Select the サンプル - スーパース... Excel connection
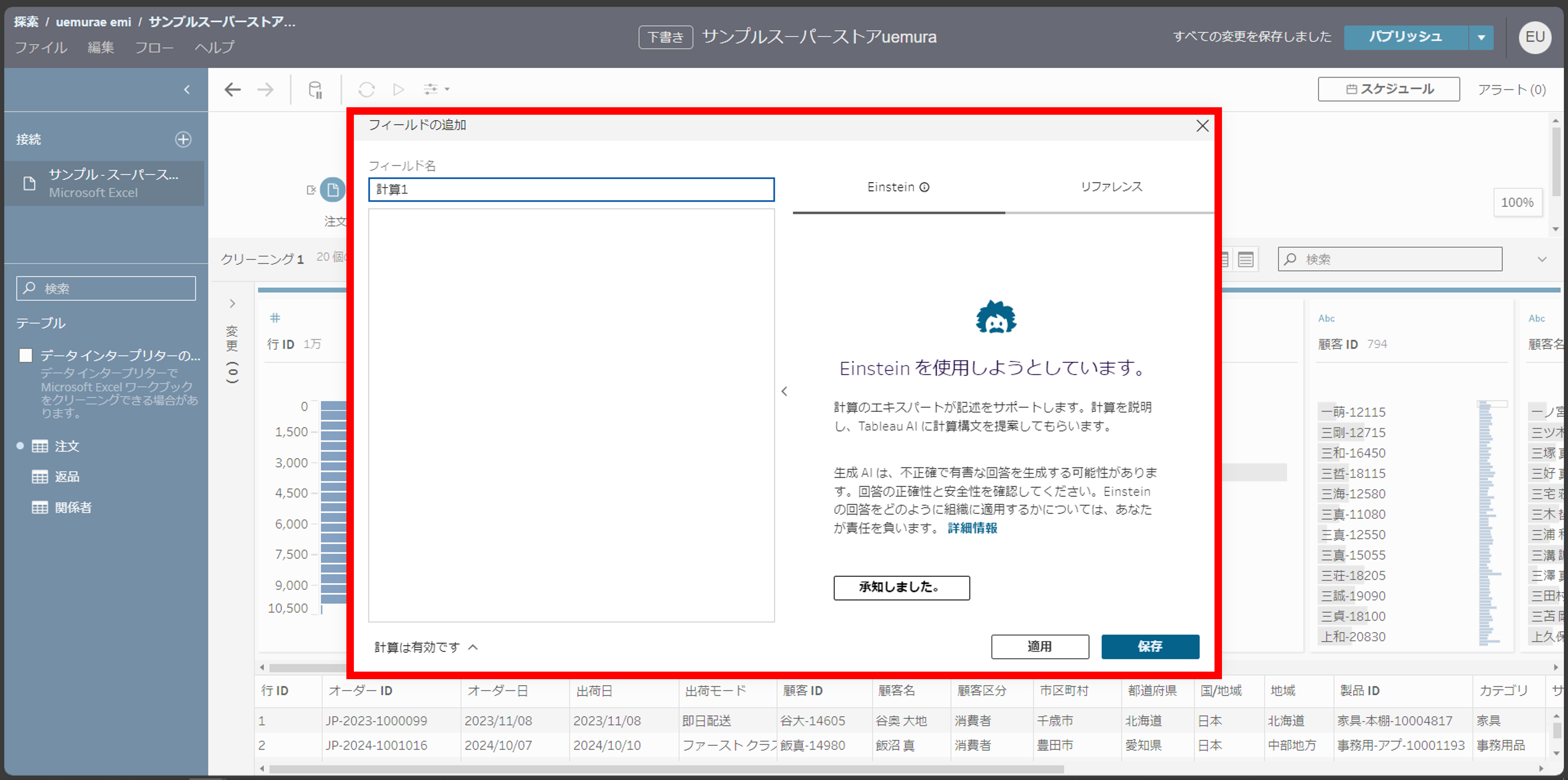This screenshot has width=1568, height=780. [105, 183]
